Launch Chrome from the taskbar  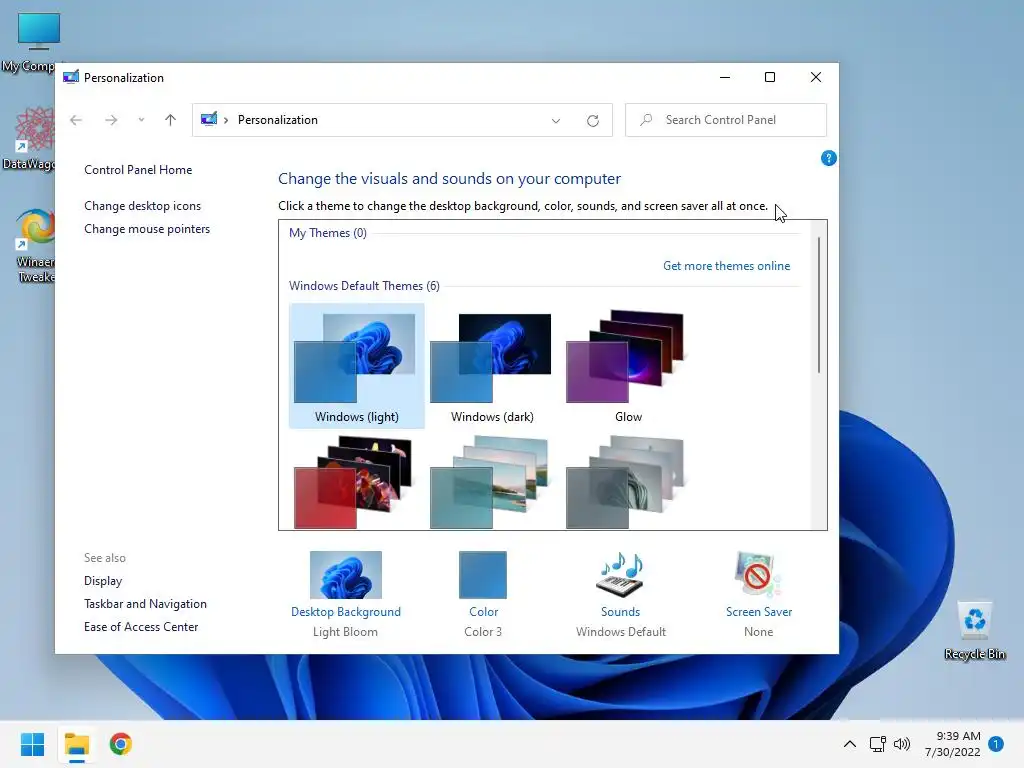click(x=121, y=744)
